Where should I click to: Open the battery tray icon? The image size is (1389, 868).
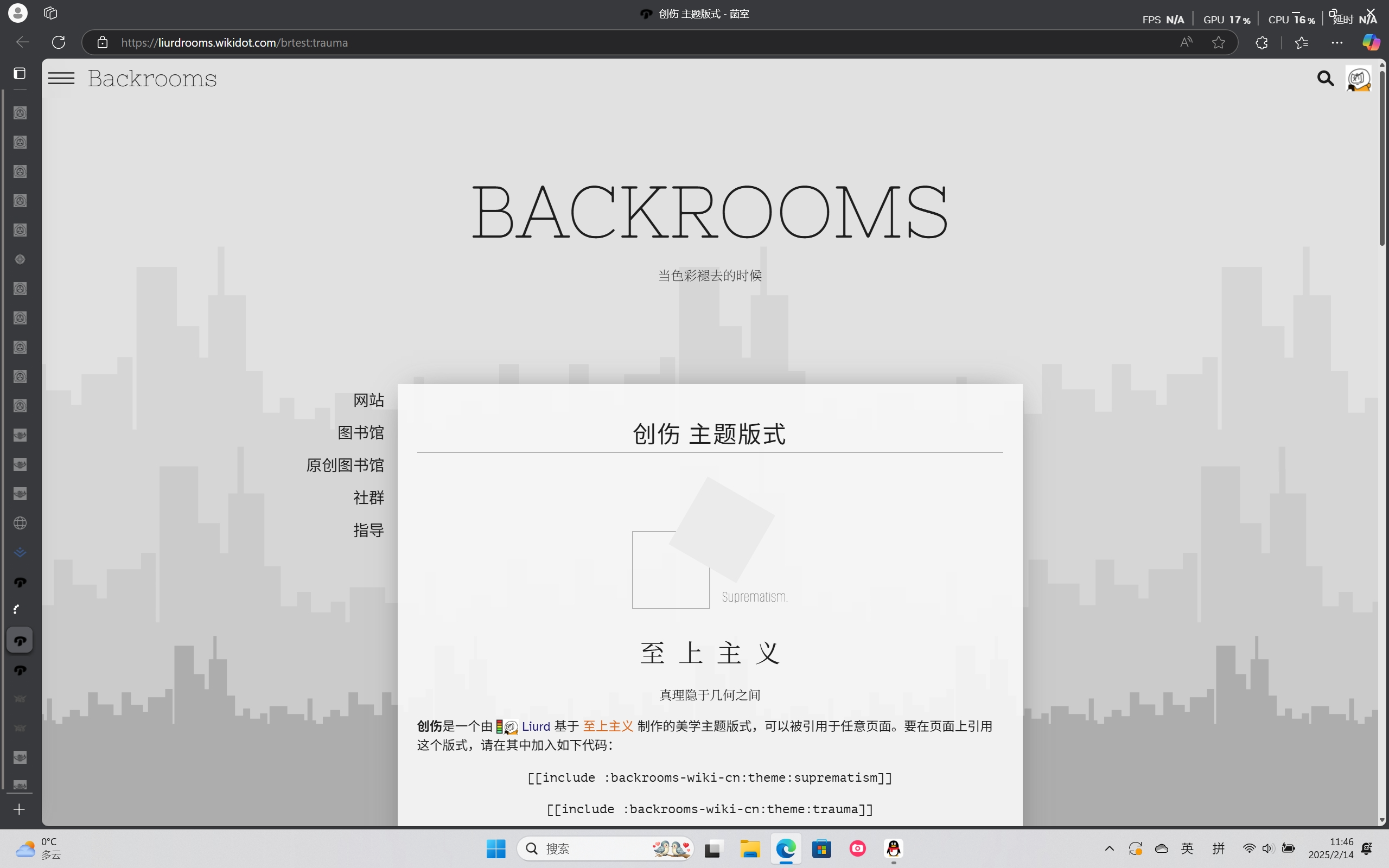coord(1289,848)
